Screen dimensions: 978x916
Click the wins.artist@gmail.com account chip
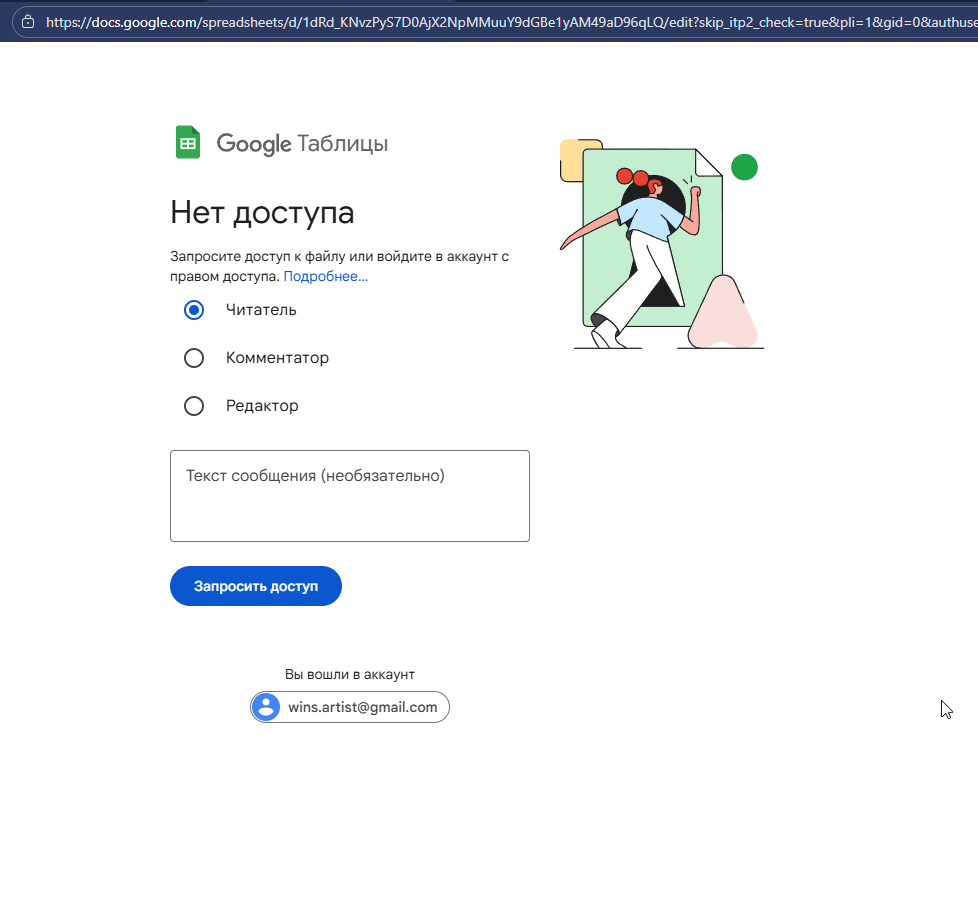pyautogui.click(x=350, y=707)
